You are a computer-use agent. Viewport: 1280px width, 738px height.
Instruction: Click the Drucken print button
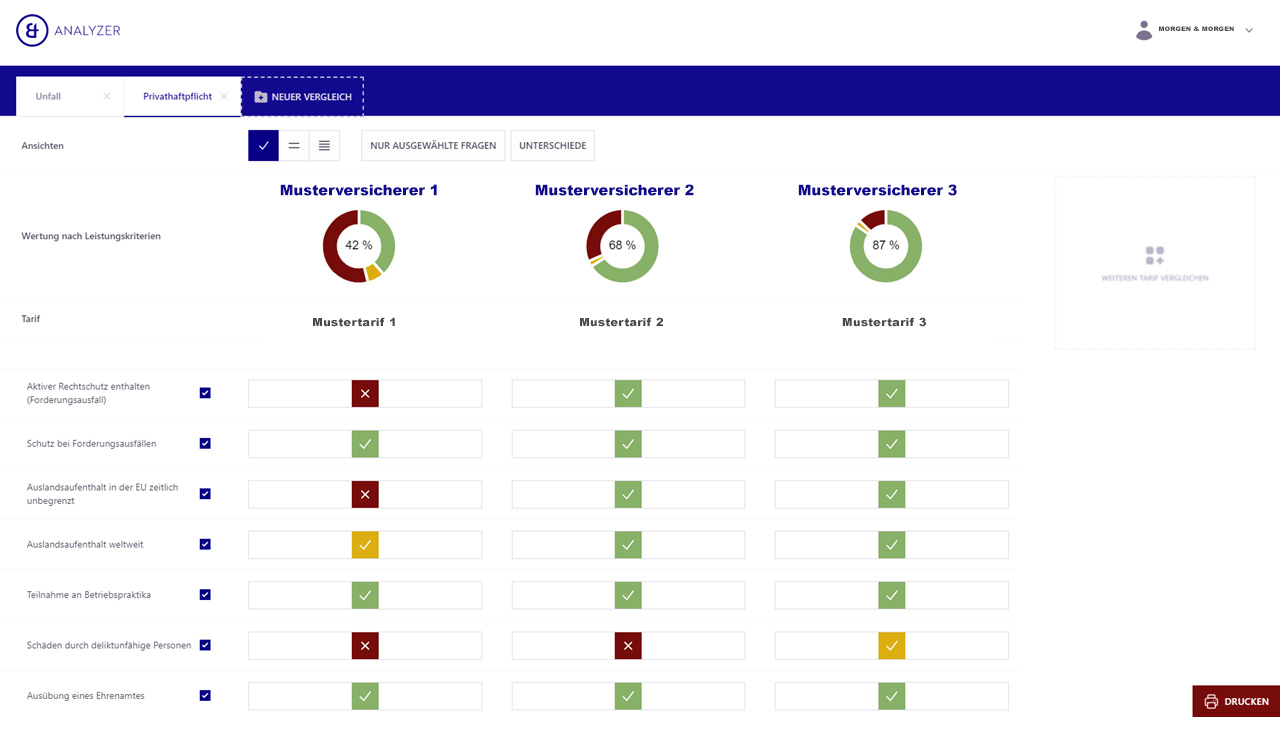point(1236,701)
